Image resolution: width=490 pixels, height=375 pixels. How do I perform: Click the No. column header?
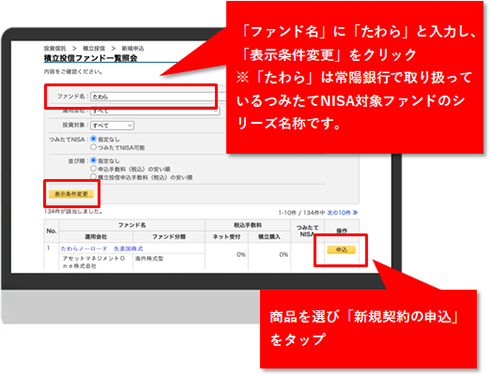tap(51, 231)
